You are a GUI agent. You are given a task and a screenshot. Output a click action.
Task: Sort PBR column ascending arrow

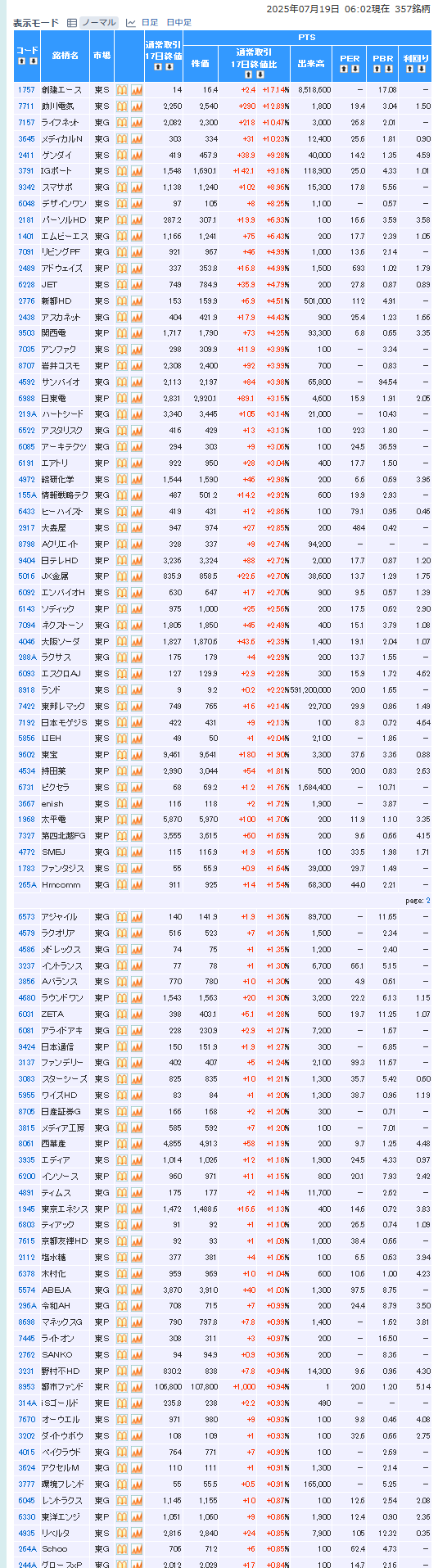point(377,68)
